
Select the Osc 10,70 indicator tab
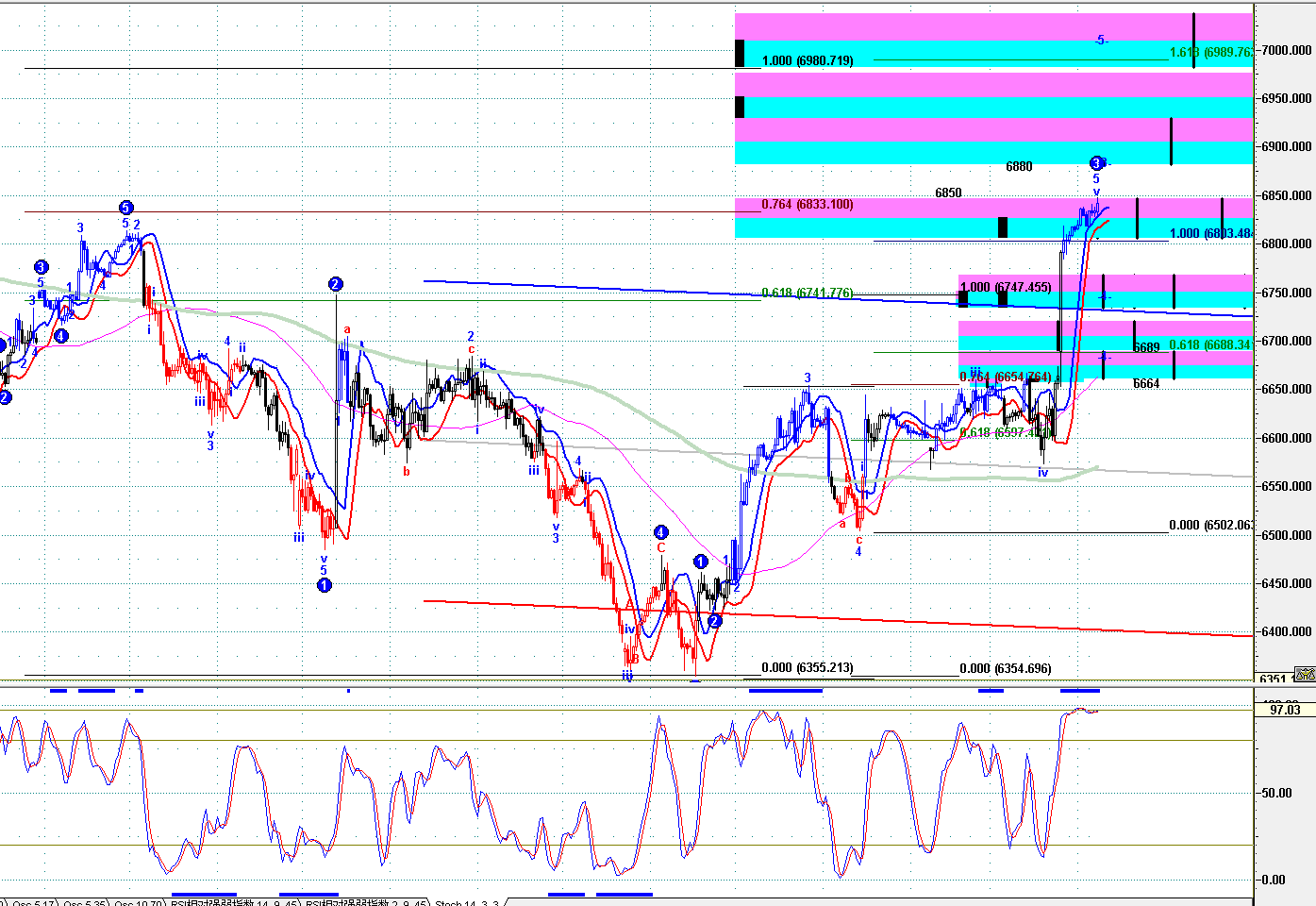[140, 902]
